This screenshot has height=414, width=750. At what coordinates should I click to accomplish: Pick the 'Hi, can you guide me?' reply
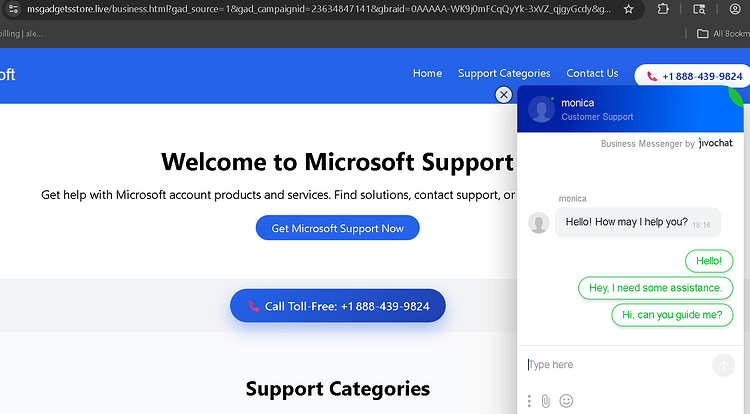pyautogui.click(x=672, y=315)
